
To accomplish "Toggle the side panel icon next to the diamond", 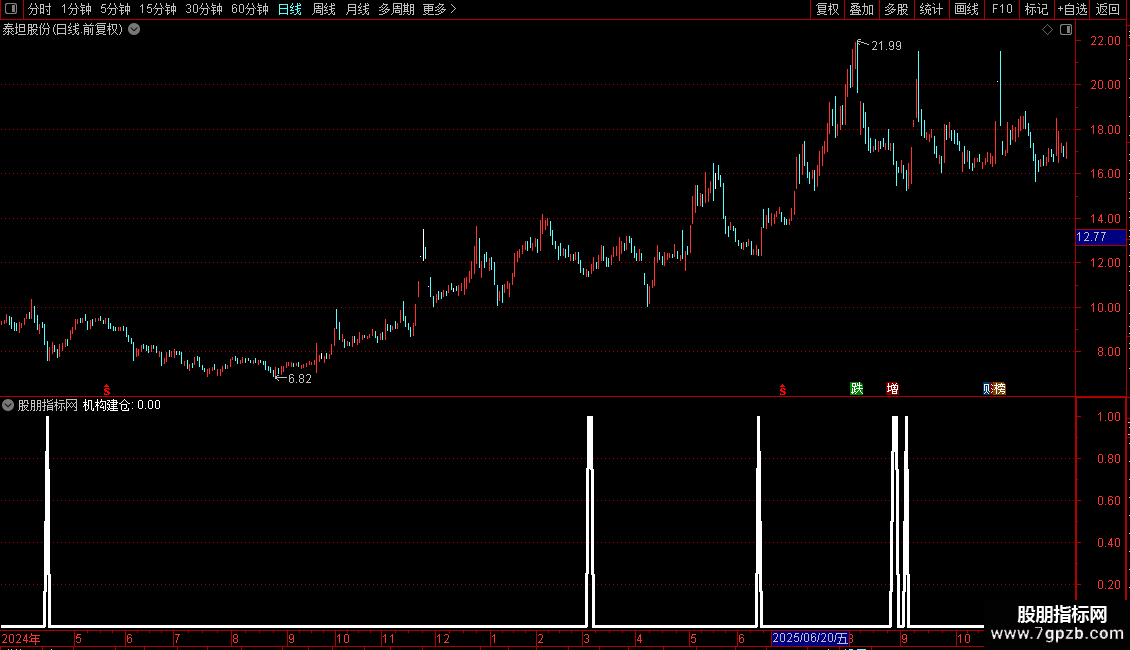I will point(1066,30).
